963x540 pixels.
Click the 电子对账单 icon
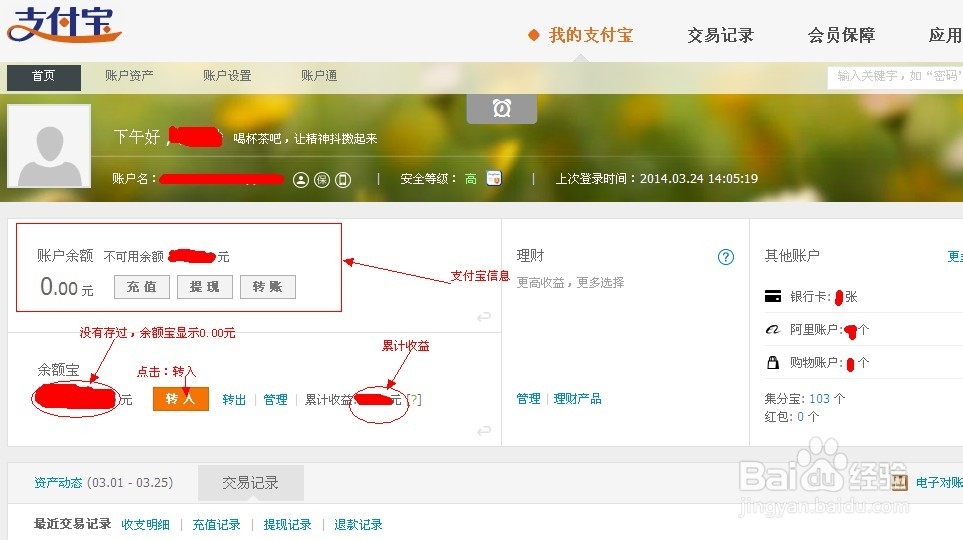[899, 482]
